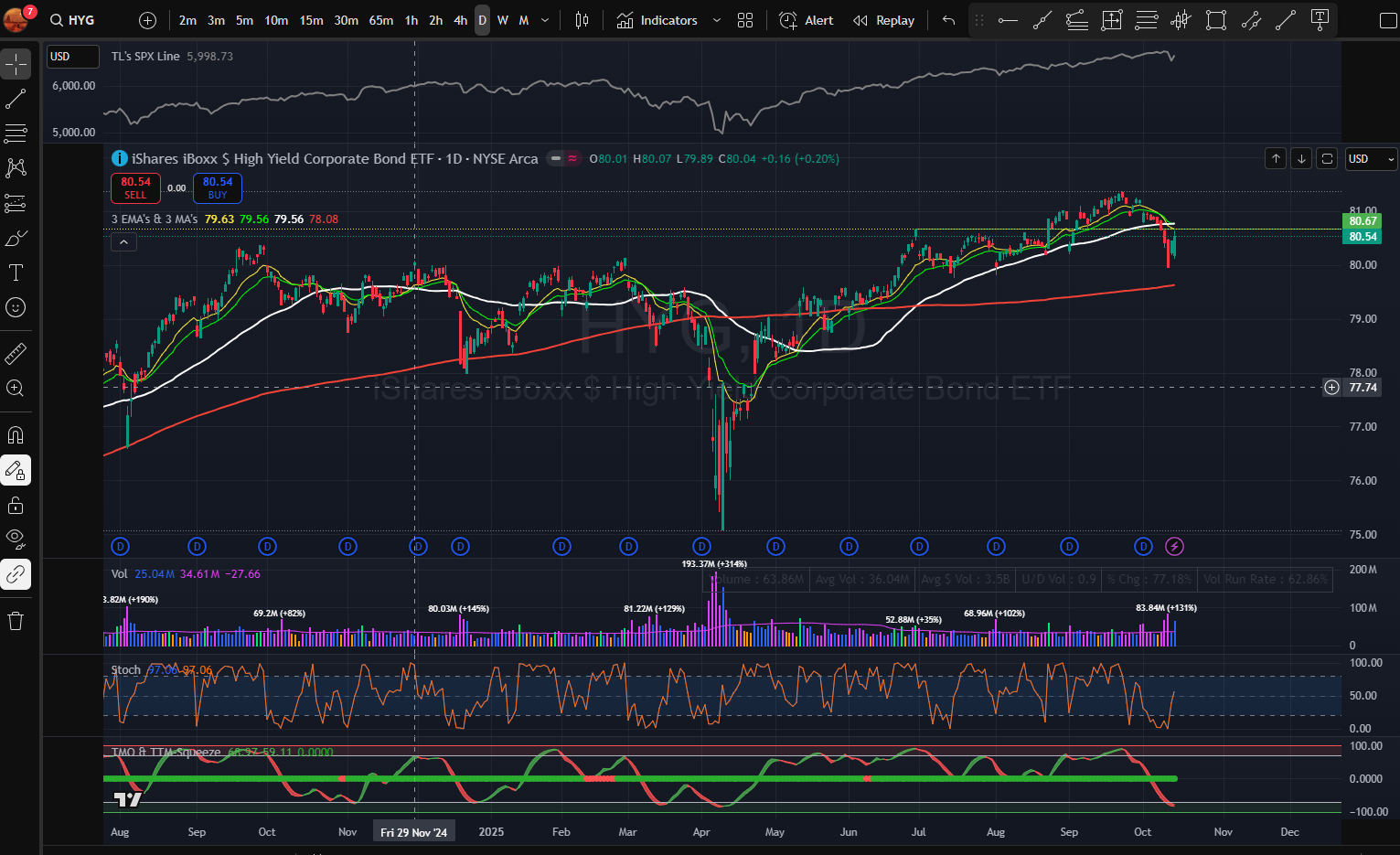Select the "TMO & TTM Squeeze" indicator label
1400x855 pixels.
click(x=166, y=753)
